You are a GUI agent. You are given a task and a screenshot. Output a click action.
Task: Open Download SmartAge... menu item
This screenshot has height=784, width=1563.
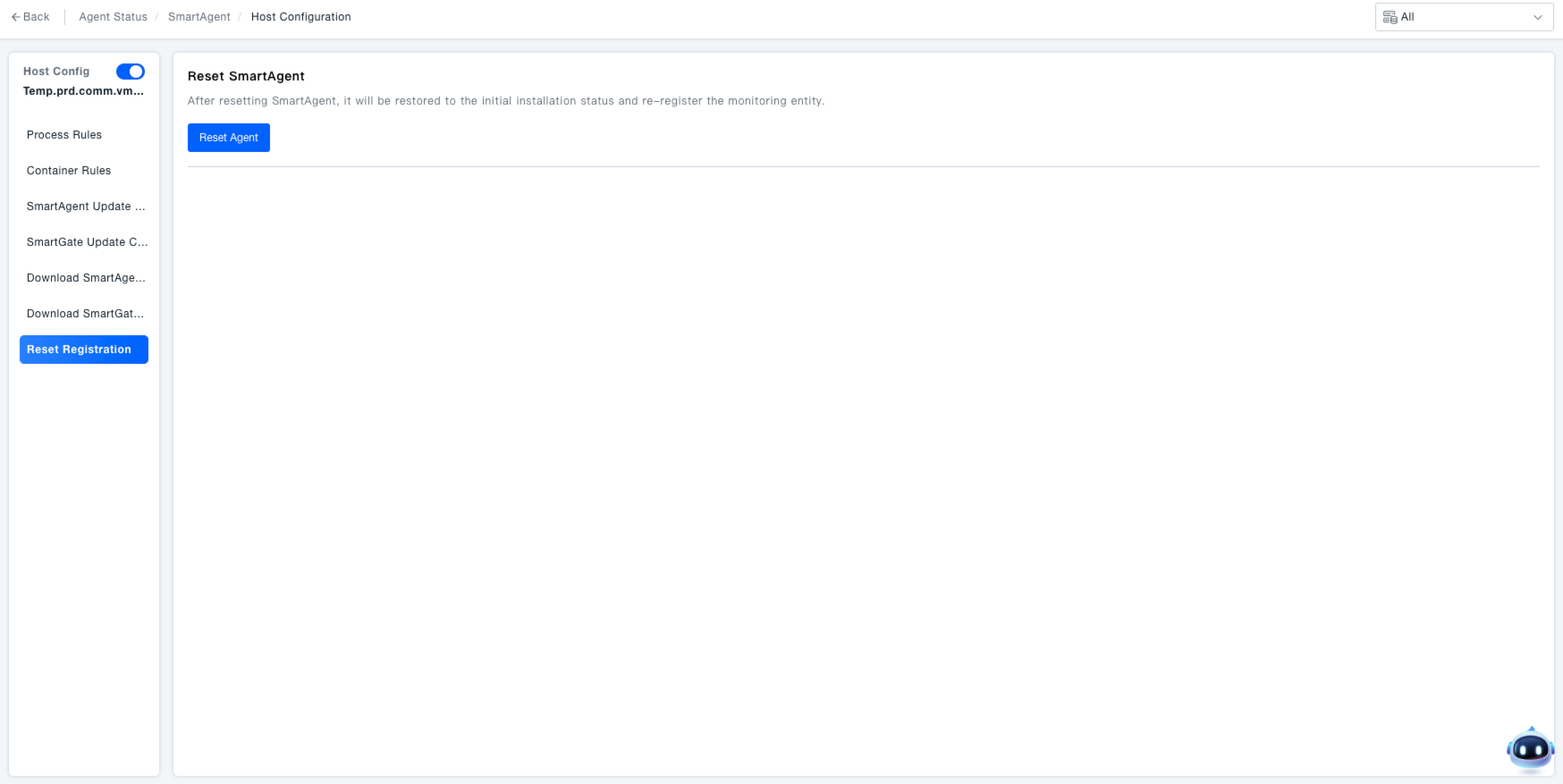pyautogui.click(x=86, y=278)
